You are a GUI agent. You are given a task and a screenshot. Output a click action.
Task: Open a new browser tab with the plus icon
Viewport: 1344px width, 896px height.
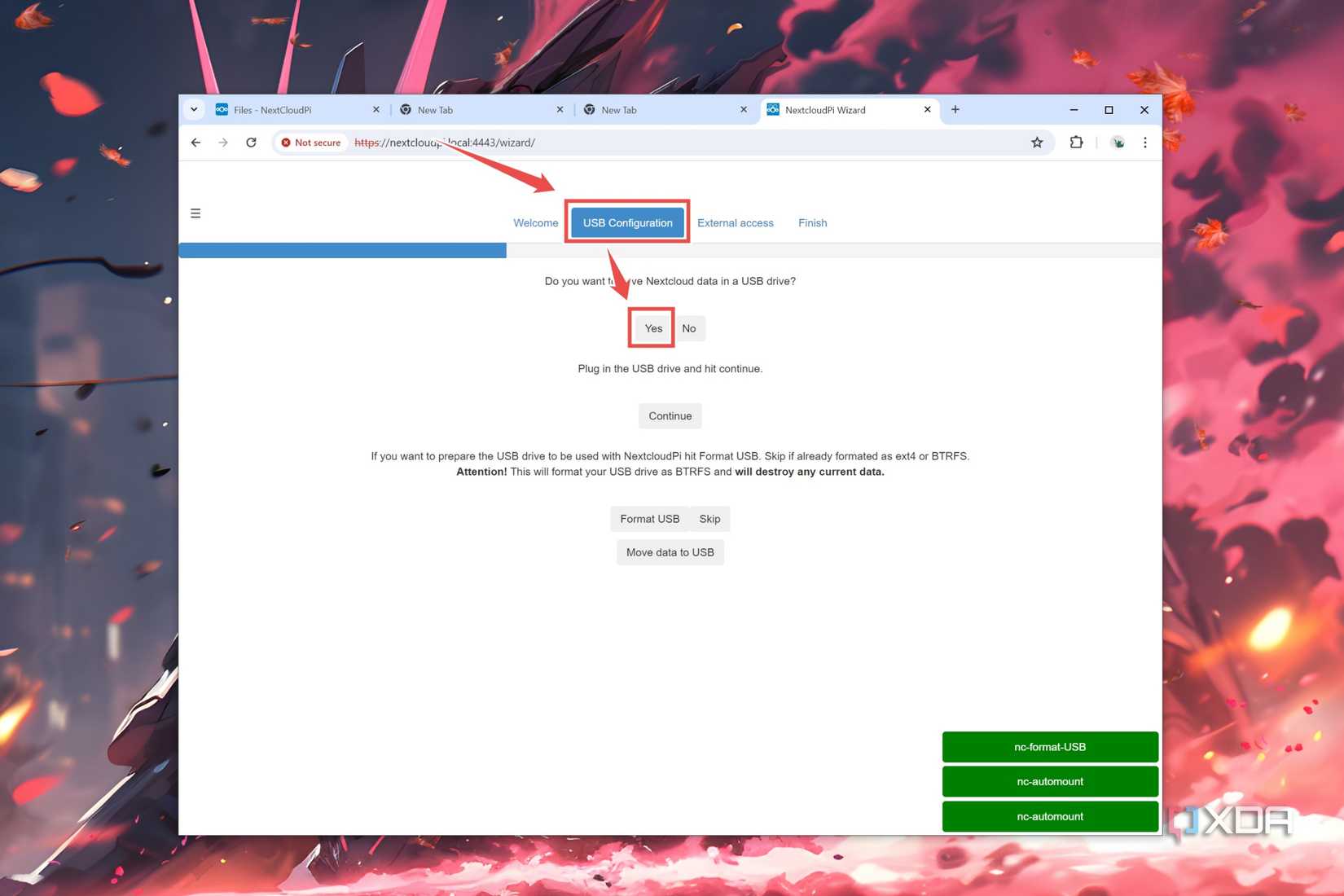click(x=955, y=110)
